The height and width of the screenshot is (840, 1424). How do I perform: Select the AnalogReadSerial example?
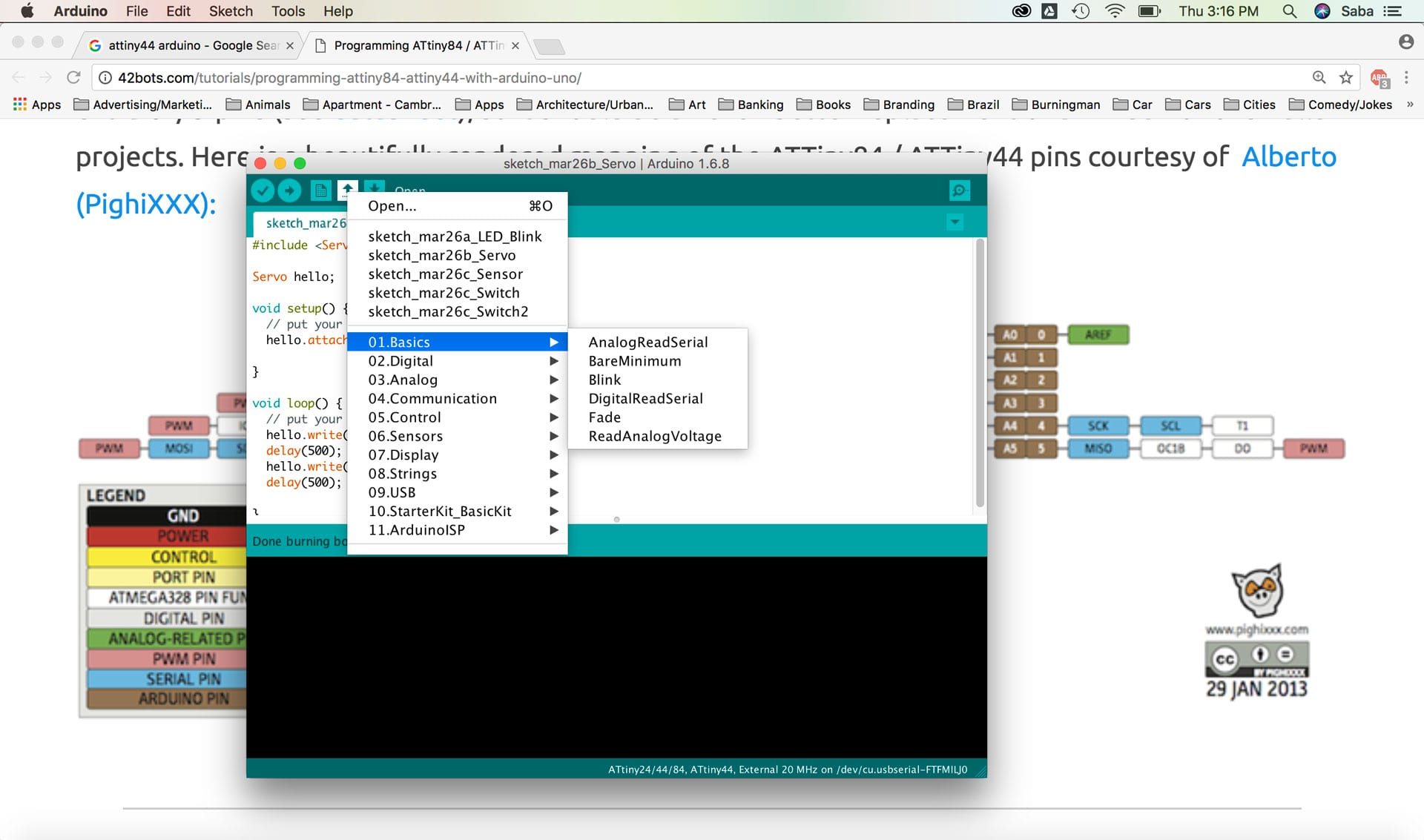click(x=658, y=342)
